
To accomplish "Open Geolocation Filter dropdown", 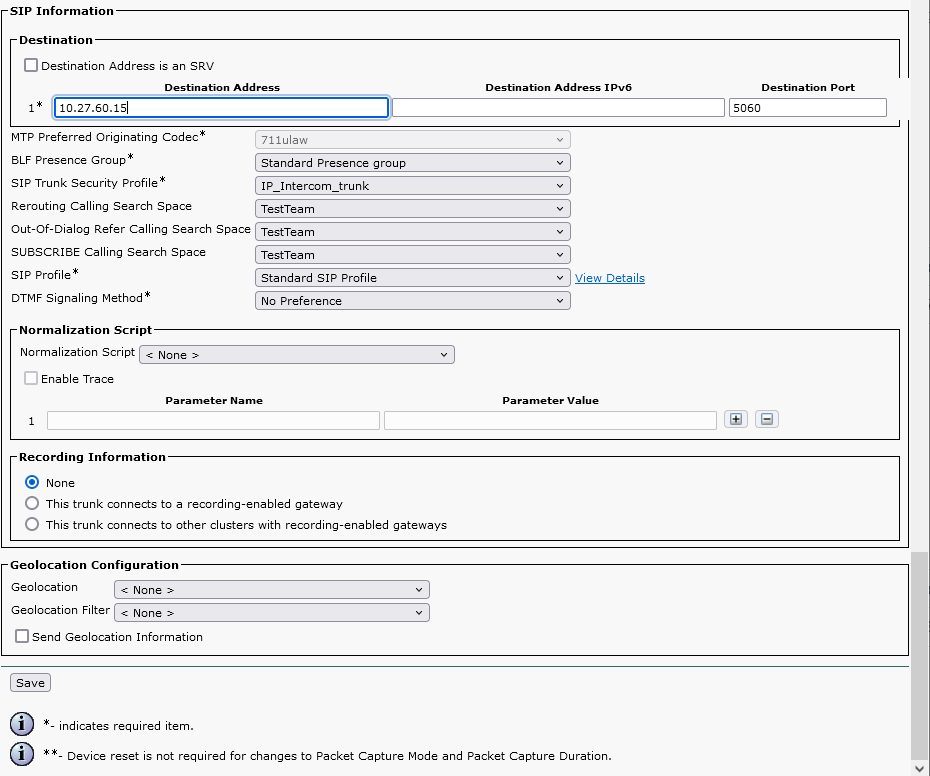I will [272, 613].
